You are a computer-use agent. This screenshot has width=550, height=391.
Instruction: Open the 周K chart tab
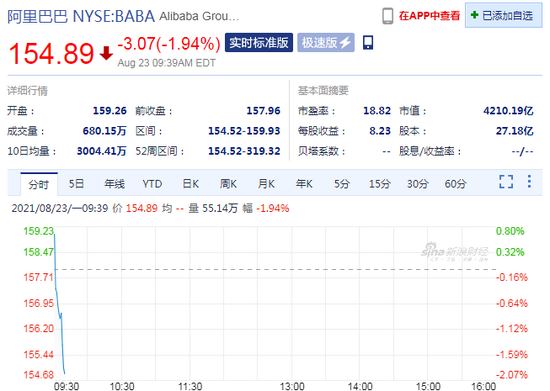click(x=228, y=184)
